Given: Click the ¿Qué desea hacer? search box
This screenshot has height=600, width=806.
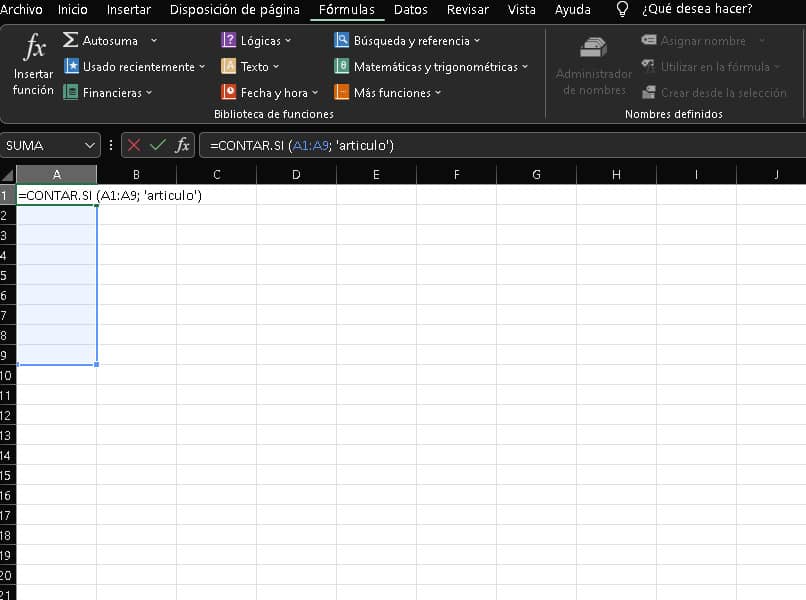Looking at the screenshot, I should (696, 10).
